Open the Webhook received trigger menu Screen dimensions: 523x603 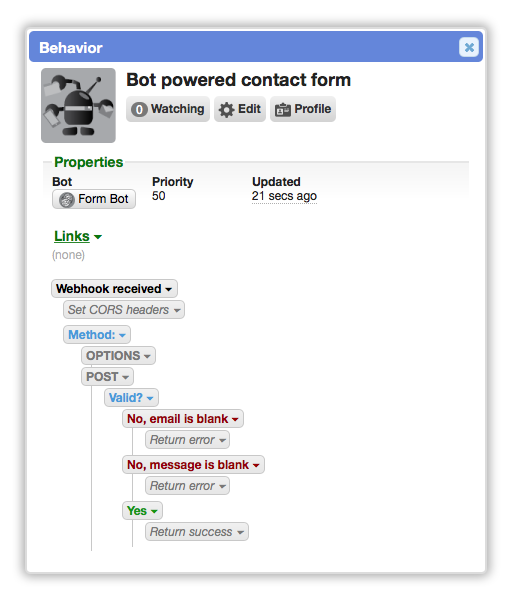pos(114,288)
